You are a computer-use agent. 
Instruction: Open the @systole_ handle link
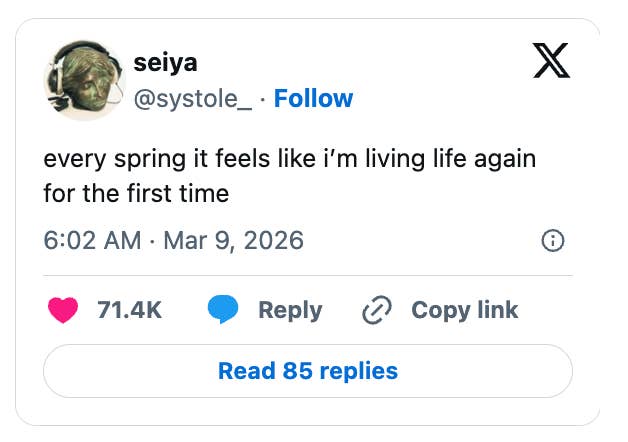click(190, 98)
